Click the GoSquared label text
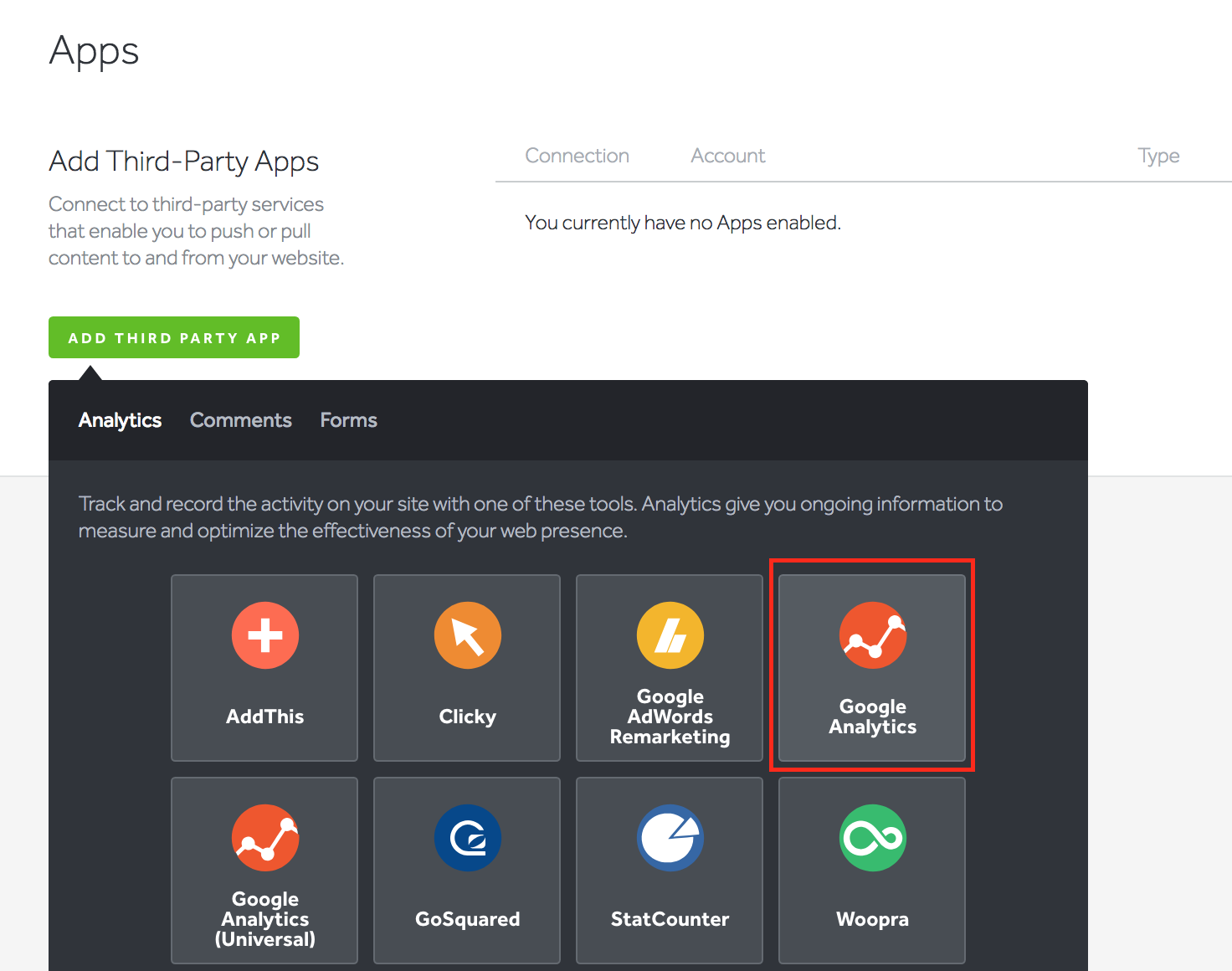1232x971 pixels. click(468, 920)
